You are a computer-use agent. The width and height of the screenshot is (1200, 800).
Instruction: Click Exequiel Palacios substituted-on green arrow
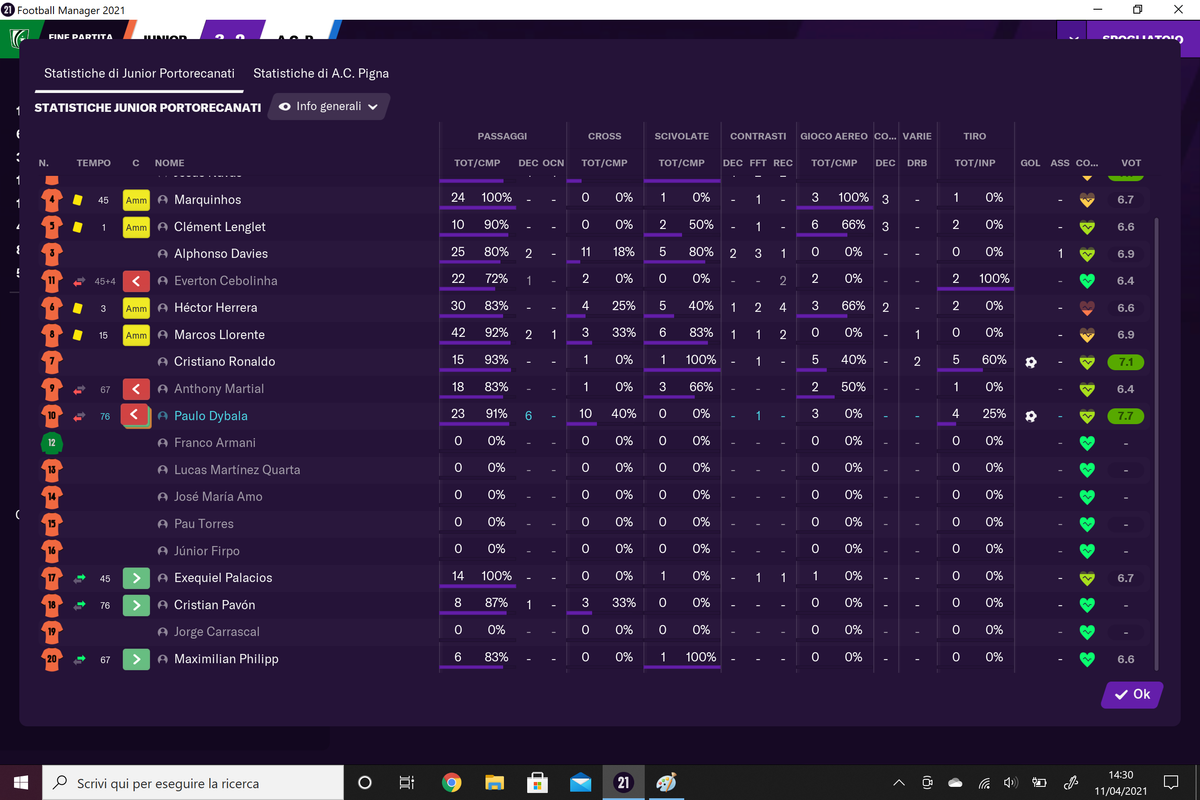[136, 578]
